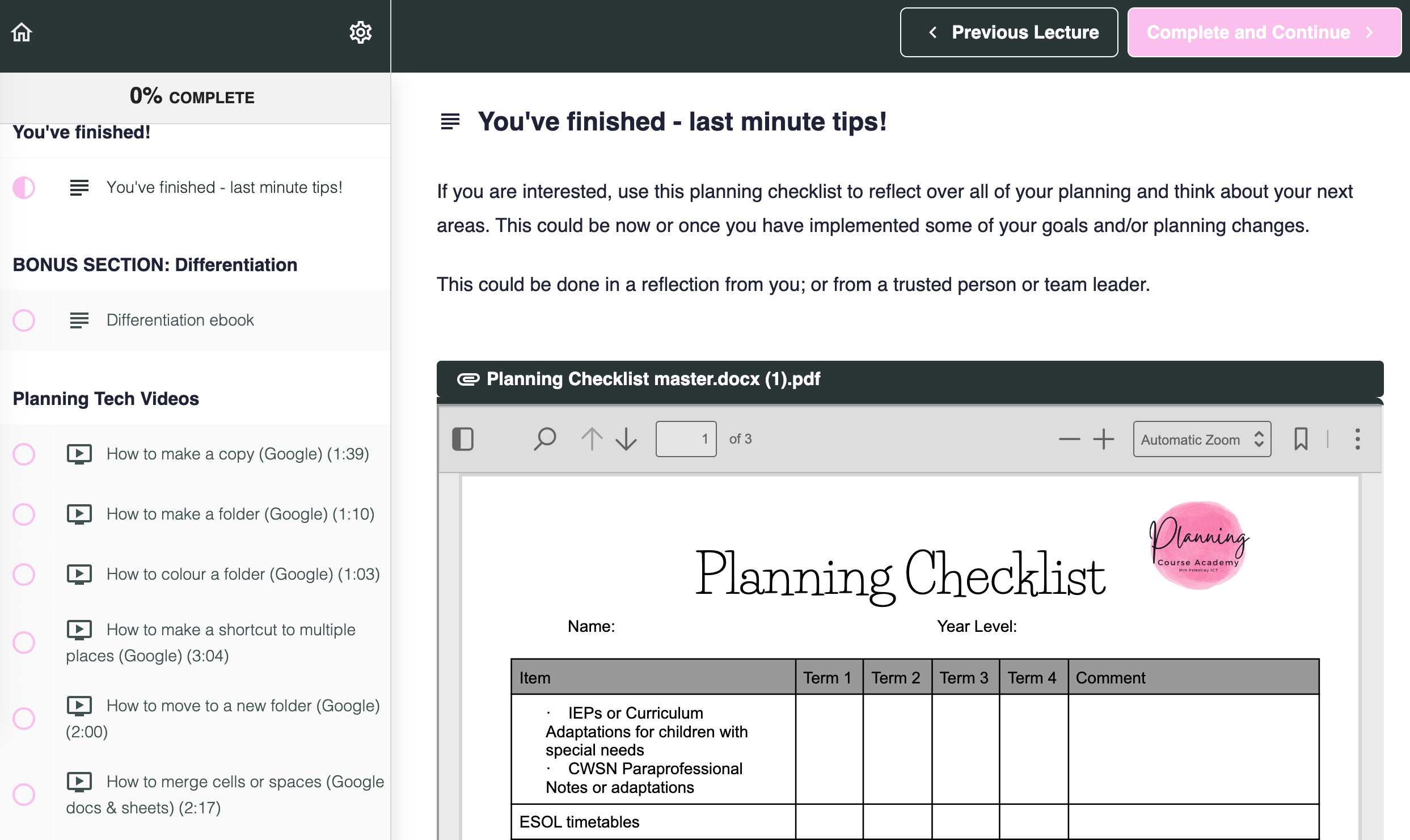
Task: Click video icon beside How to make a folder
Action: click(x=79, y=514)
